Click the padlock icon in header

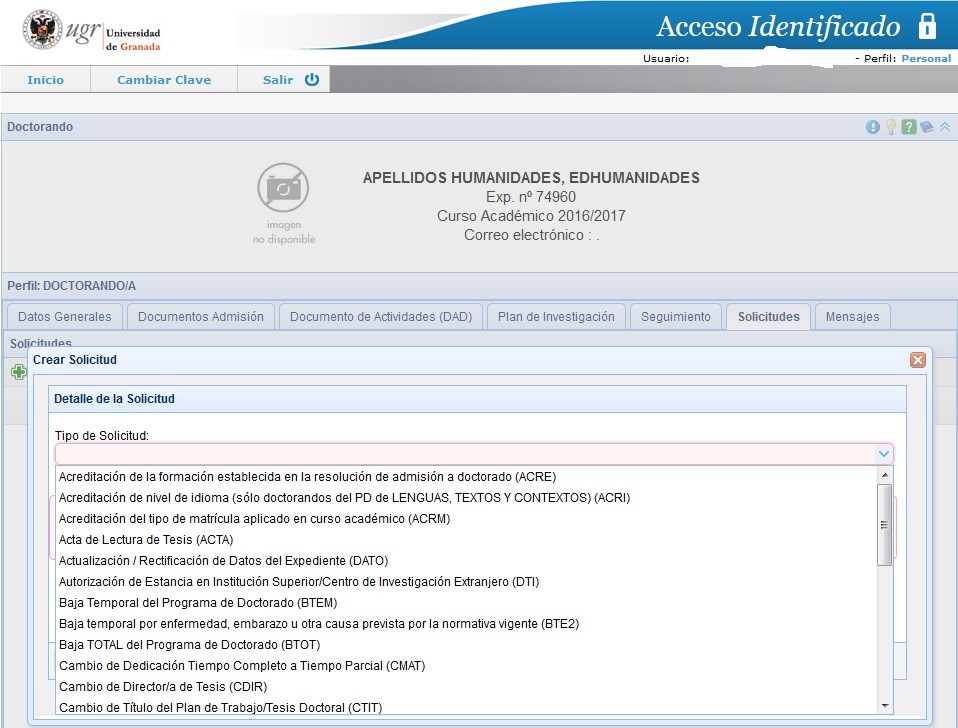[927, 26]
